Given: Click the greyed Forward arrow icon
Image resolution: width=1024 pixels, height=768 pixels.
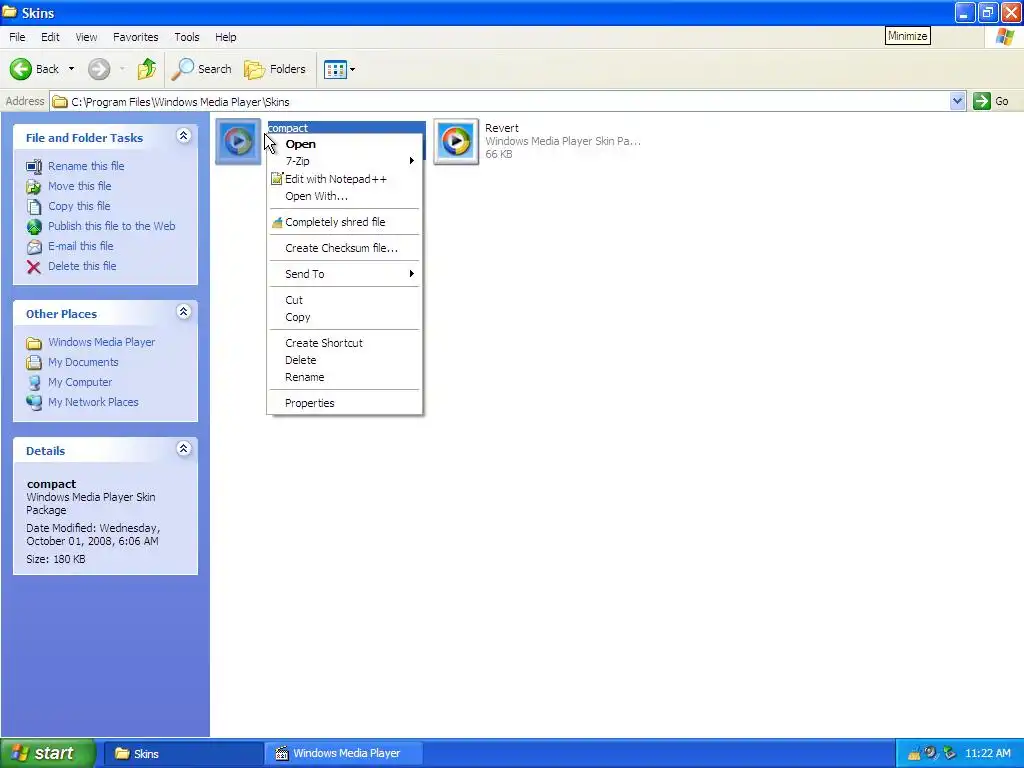Looking at the screenshot, I should (99, 69).
